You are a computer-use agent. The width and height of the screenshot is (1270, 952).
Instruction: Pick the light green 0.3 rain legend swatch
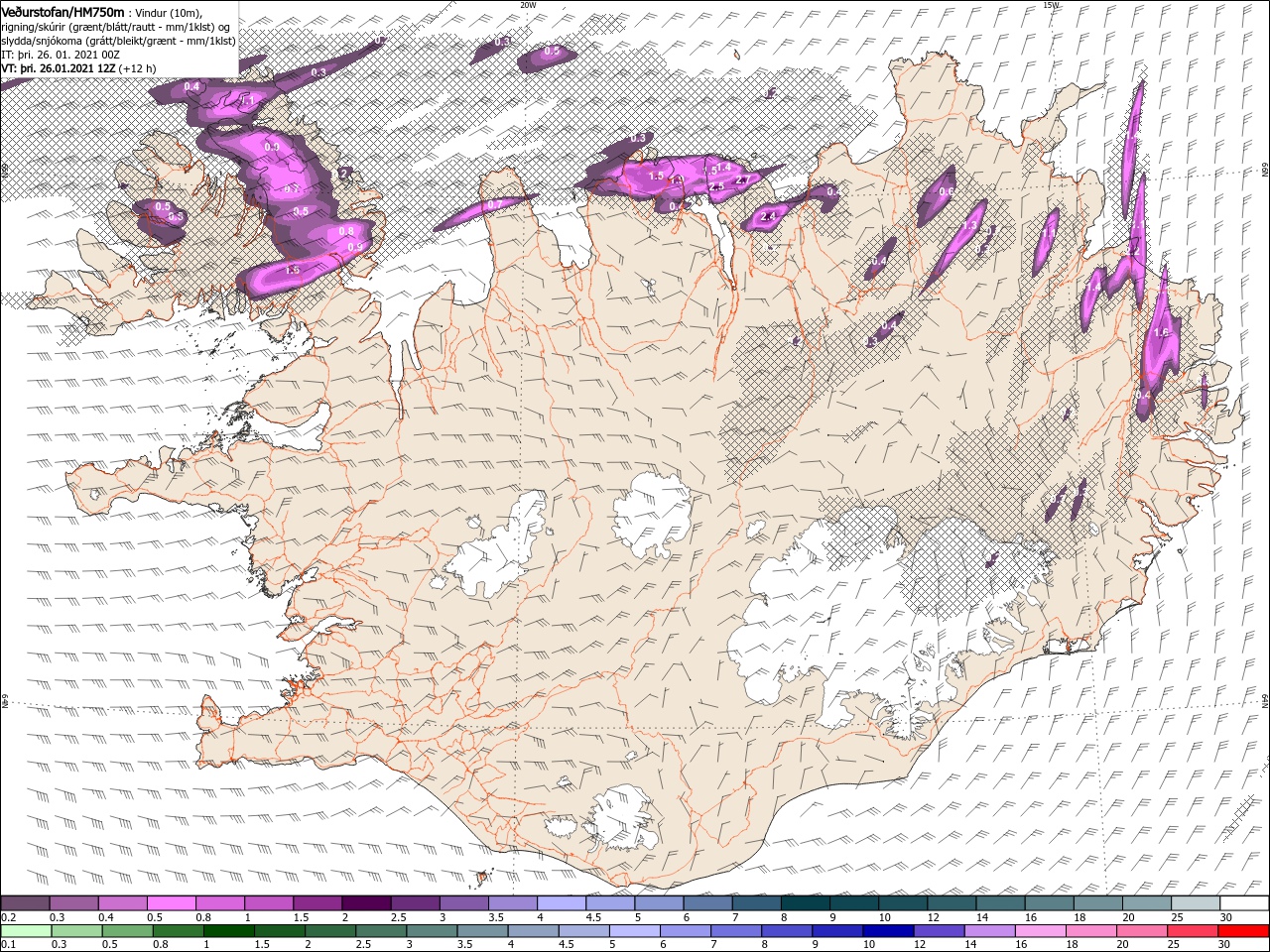[x=76, y=931]
